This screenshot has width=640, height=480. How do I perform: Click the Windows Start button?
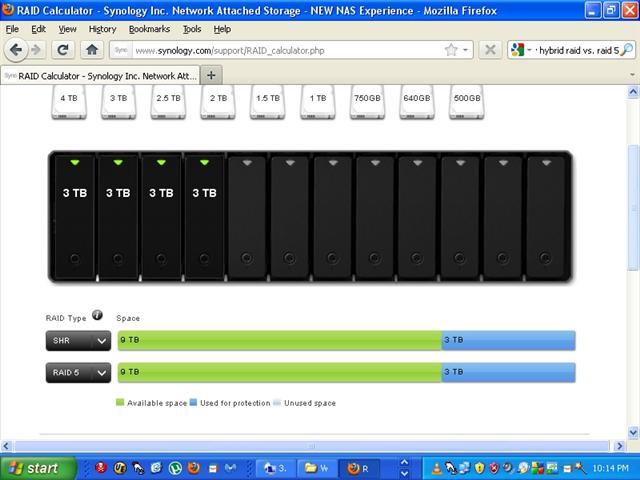pos(38,468)
